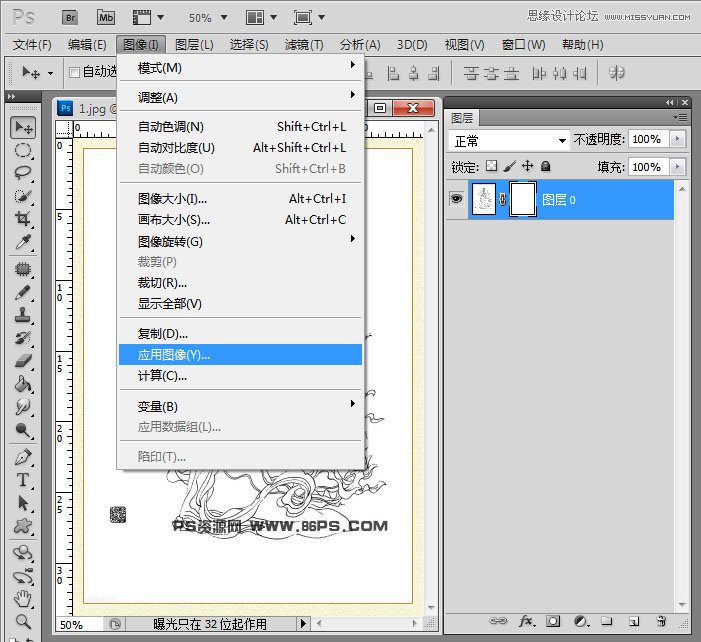Launch Mini Bridge from top bar
This screenshot has height=642, width=701.
(x=106, y=18)
